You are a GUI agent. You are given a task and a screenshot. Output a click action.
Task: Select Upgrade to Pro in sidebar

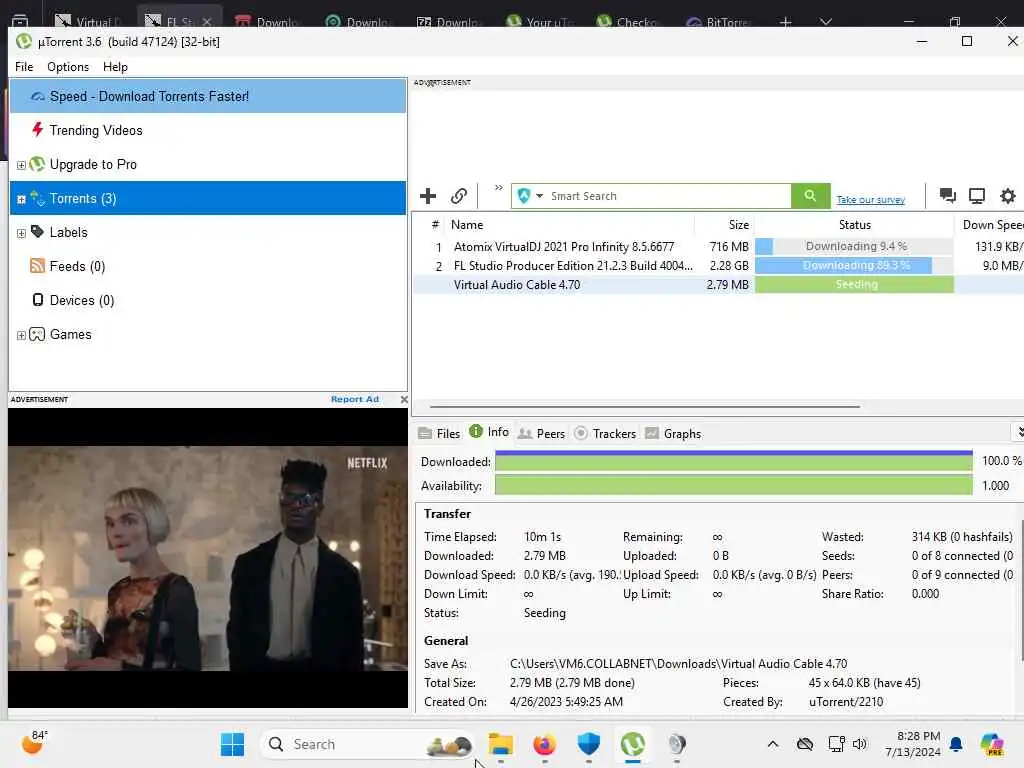(x=208, y=165)
